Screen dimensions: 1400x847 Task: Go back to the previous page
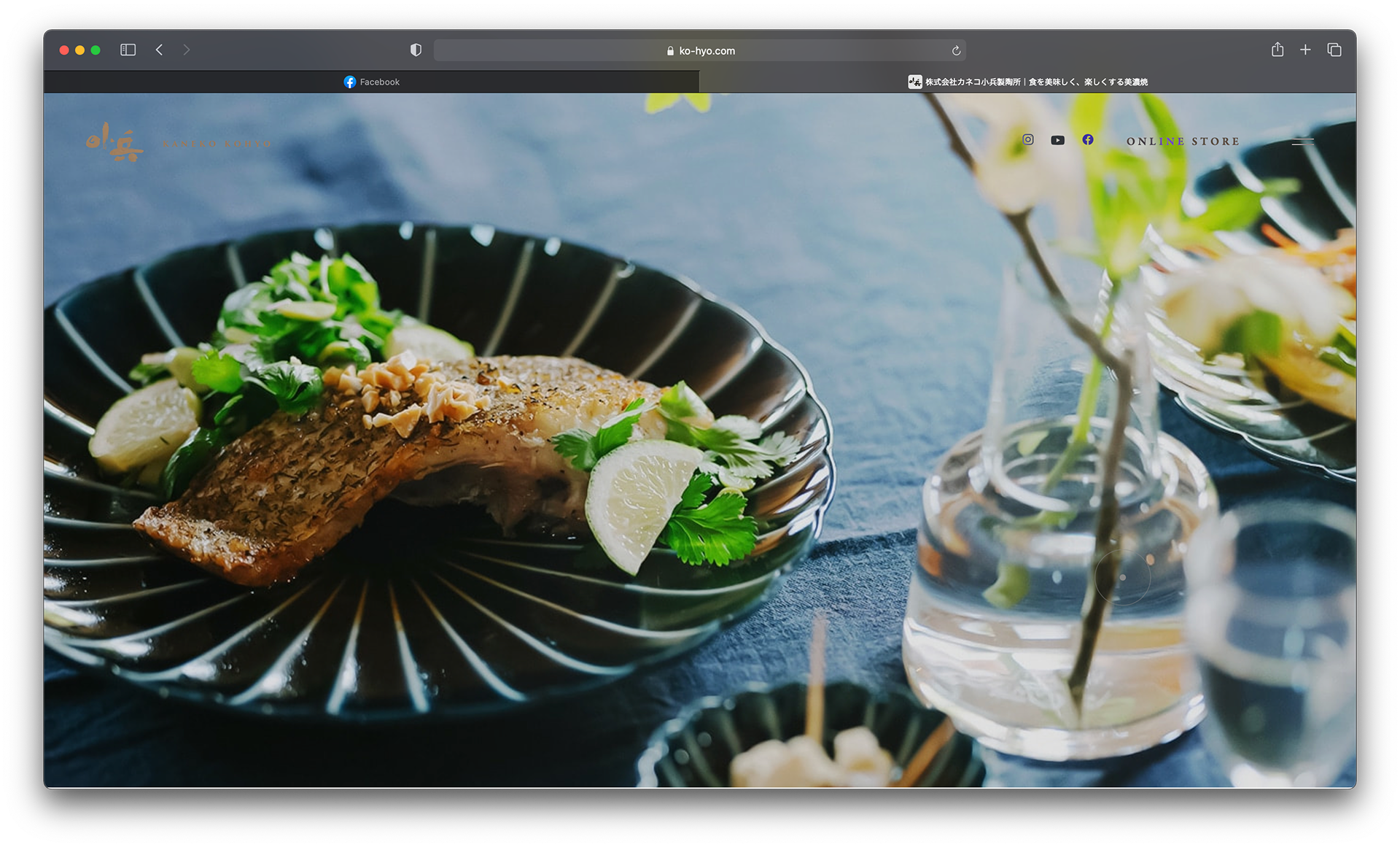coord(159,50)
